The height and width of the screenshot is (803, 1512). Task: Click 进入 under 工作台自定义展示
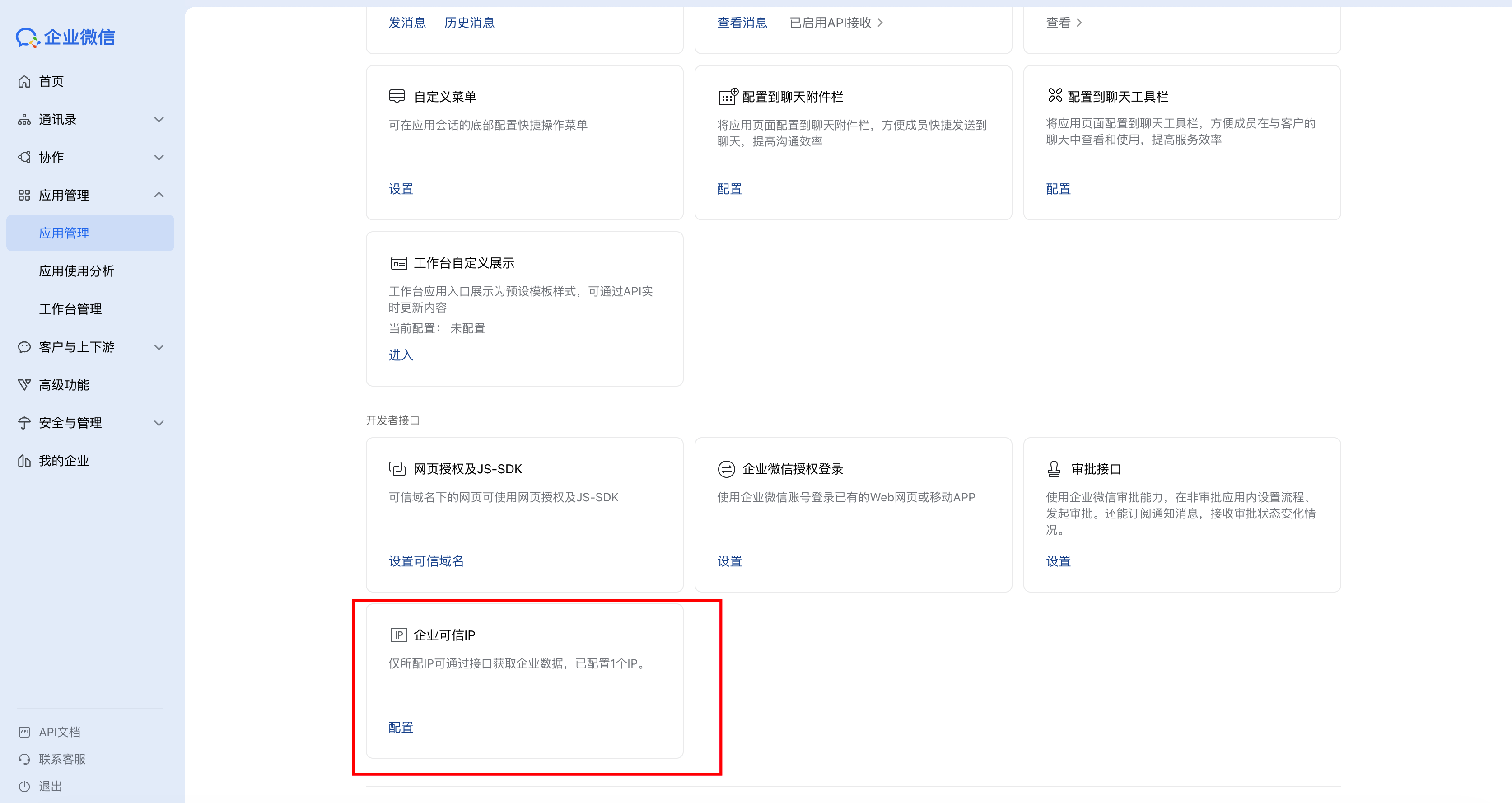click(401, 355)
